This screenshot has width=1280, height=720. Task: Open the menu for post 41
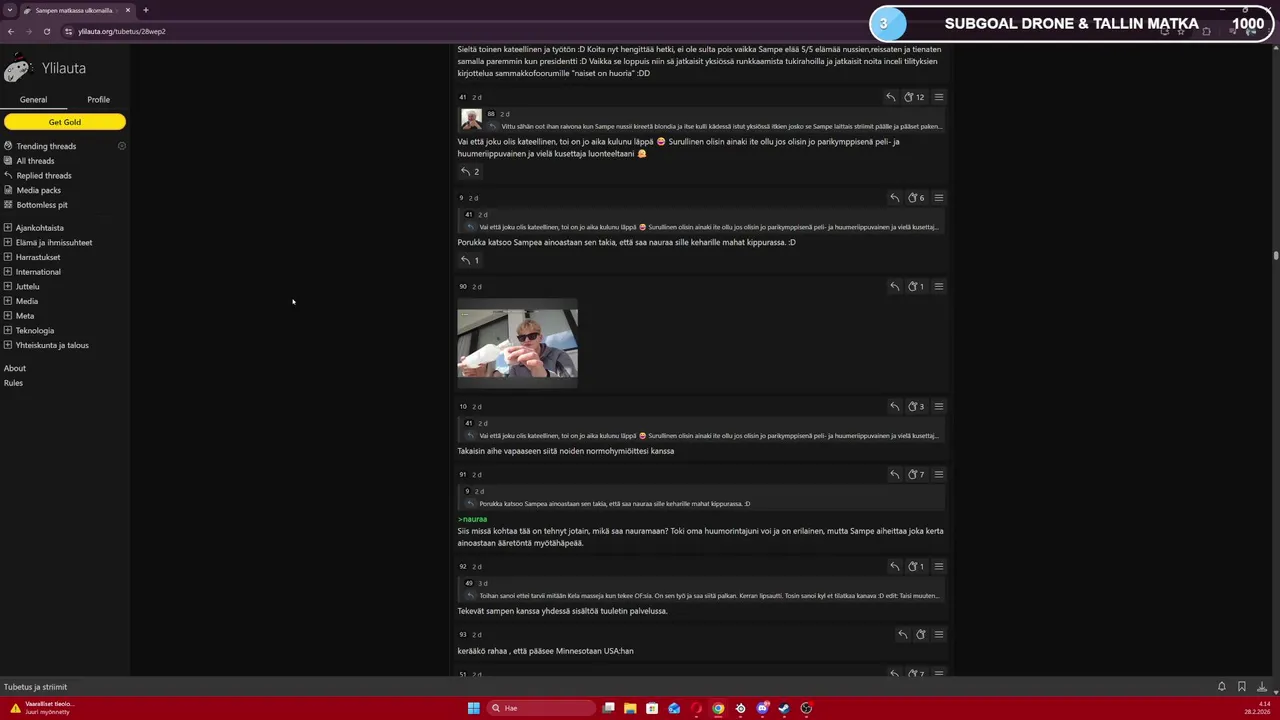coord(938,97)
